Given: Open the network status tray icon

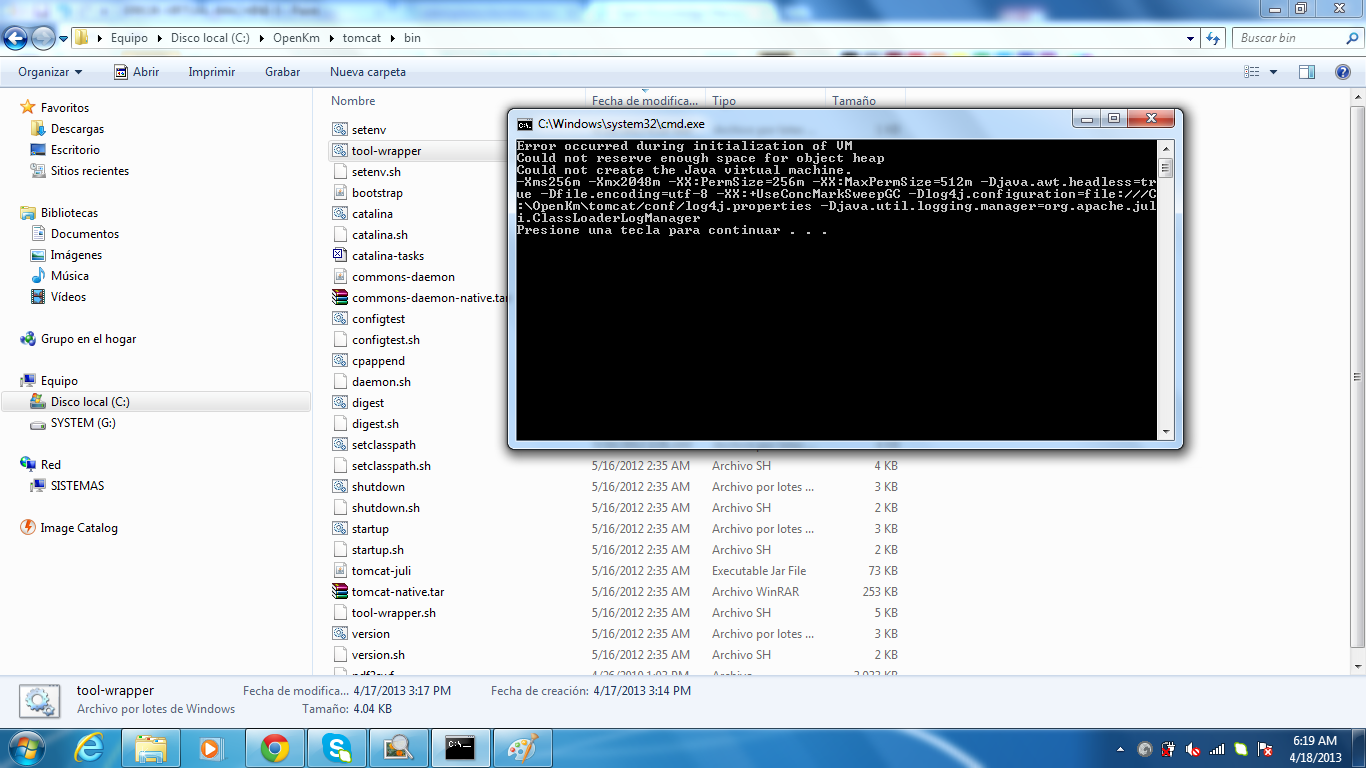Looking at the screenshot, I should point(1216,747).
